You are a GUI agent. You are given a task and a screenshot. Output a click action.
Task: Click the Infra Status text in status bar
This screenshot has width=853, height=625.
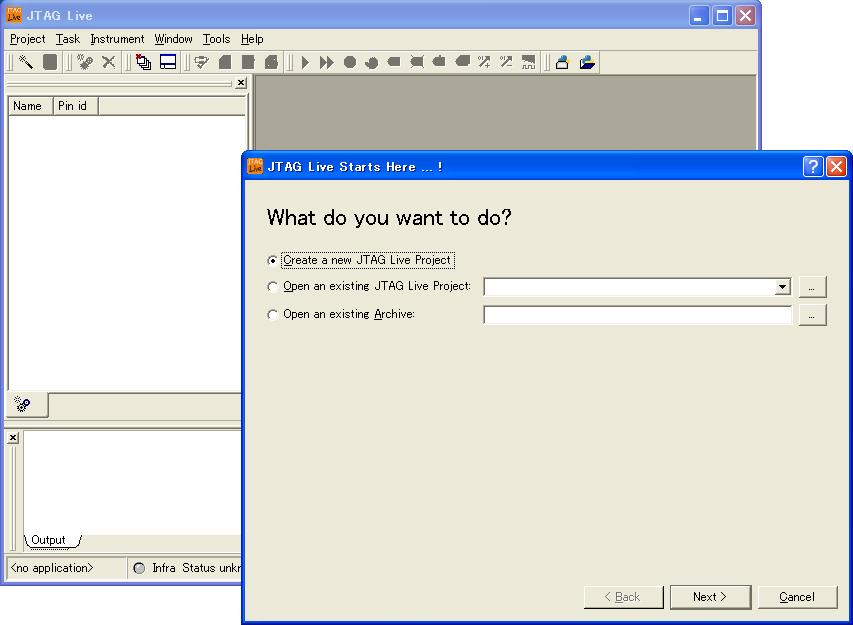point(197,568)
